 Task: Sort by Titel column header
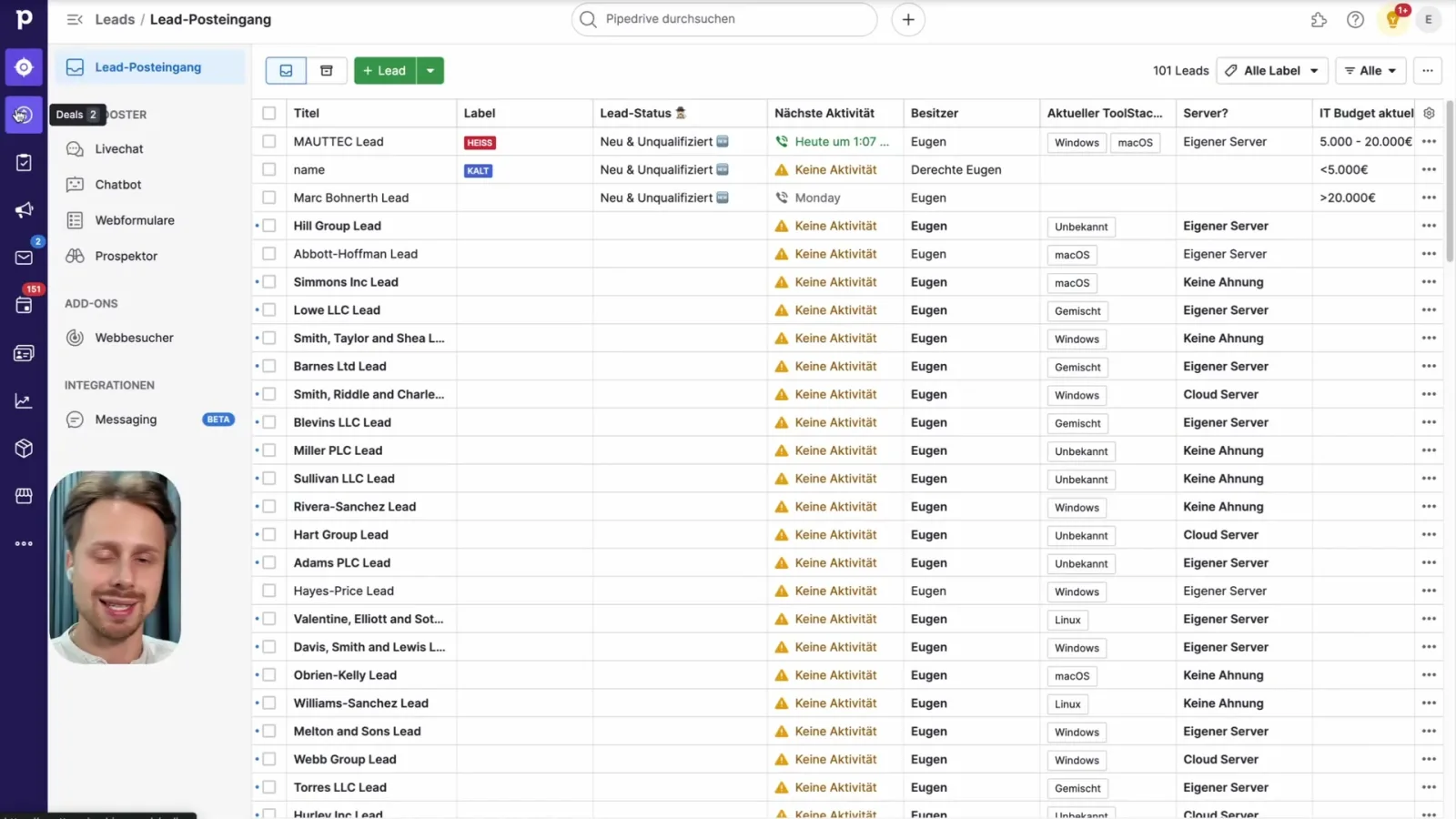(307, 113)
